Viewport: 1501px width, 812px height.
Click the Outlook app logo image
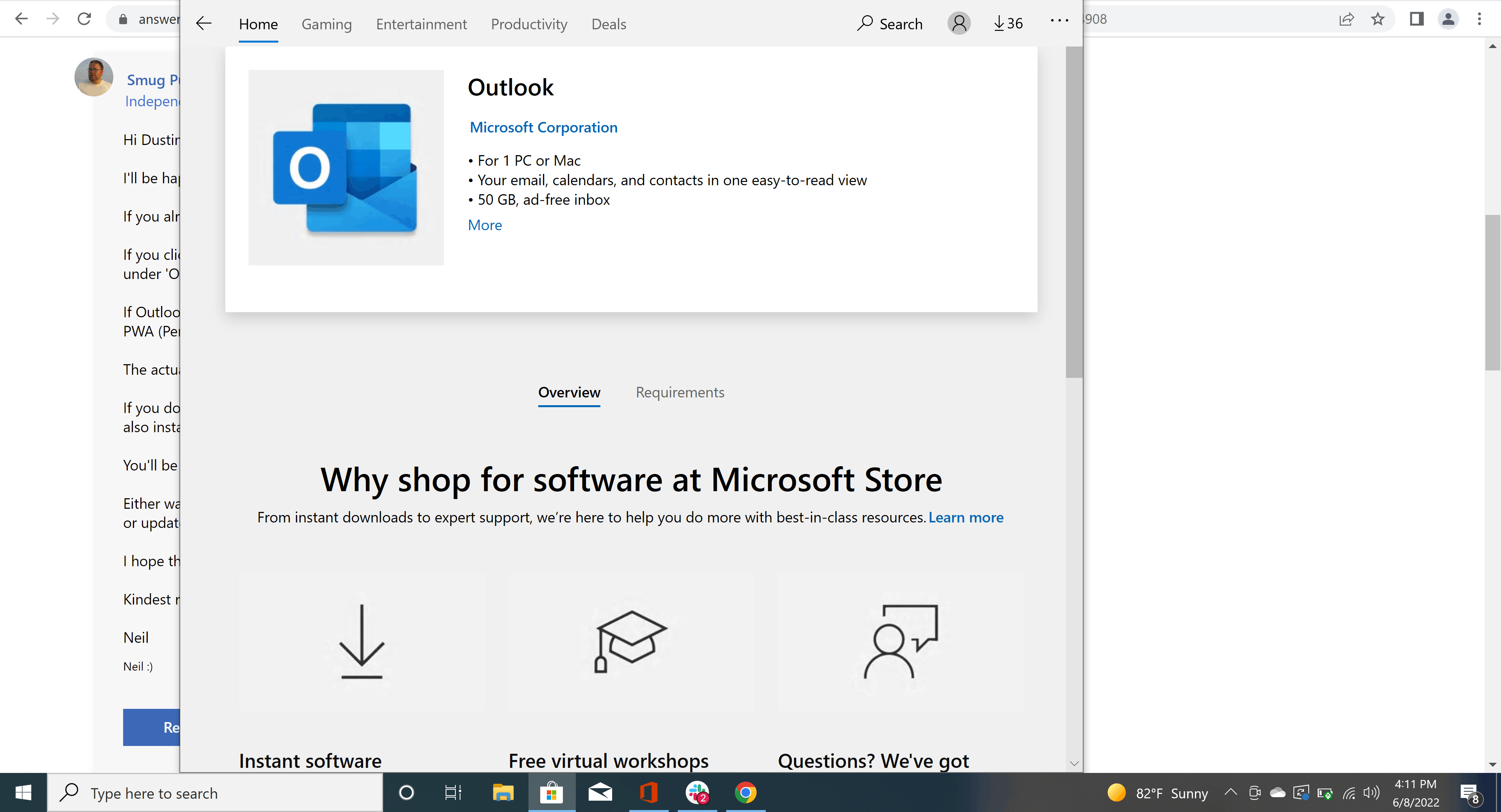tap(346, 168)
